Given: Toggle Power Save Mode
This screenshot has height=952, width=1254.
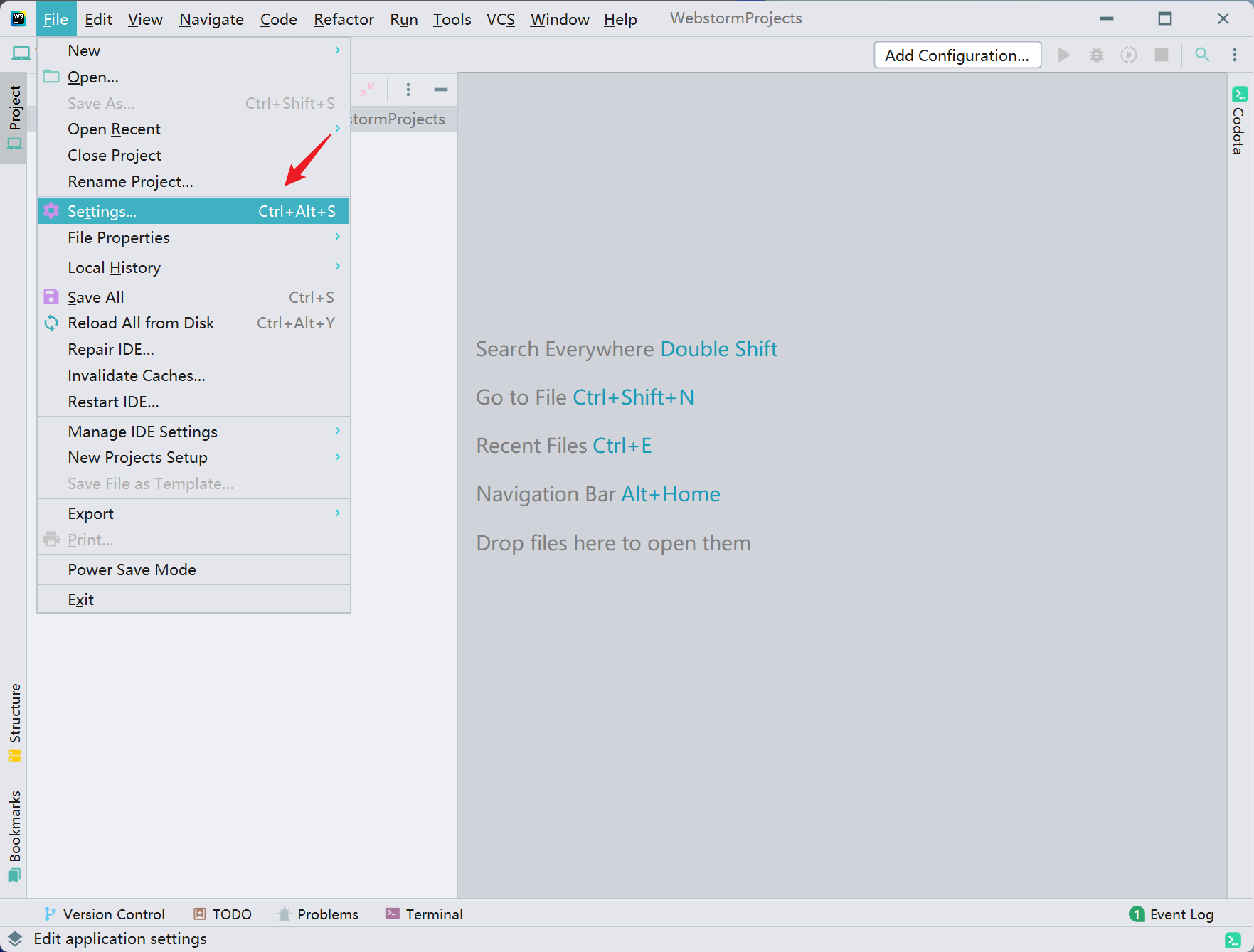Looking at the screenshot, I should pyautogui.click(x=193, y=569).
